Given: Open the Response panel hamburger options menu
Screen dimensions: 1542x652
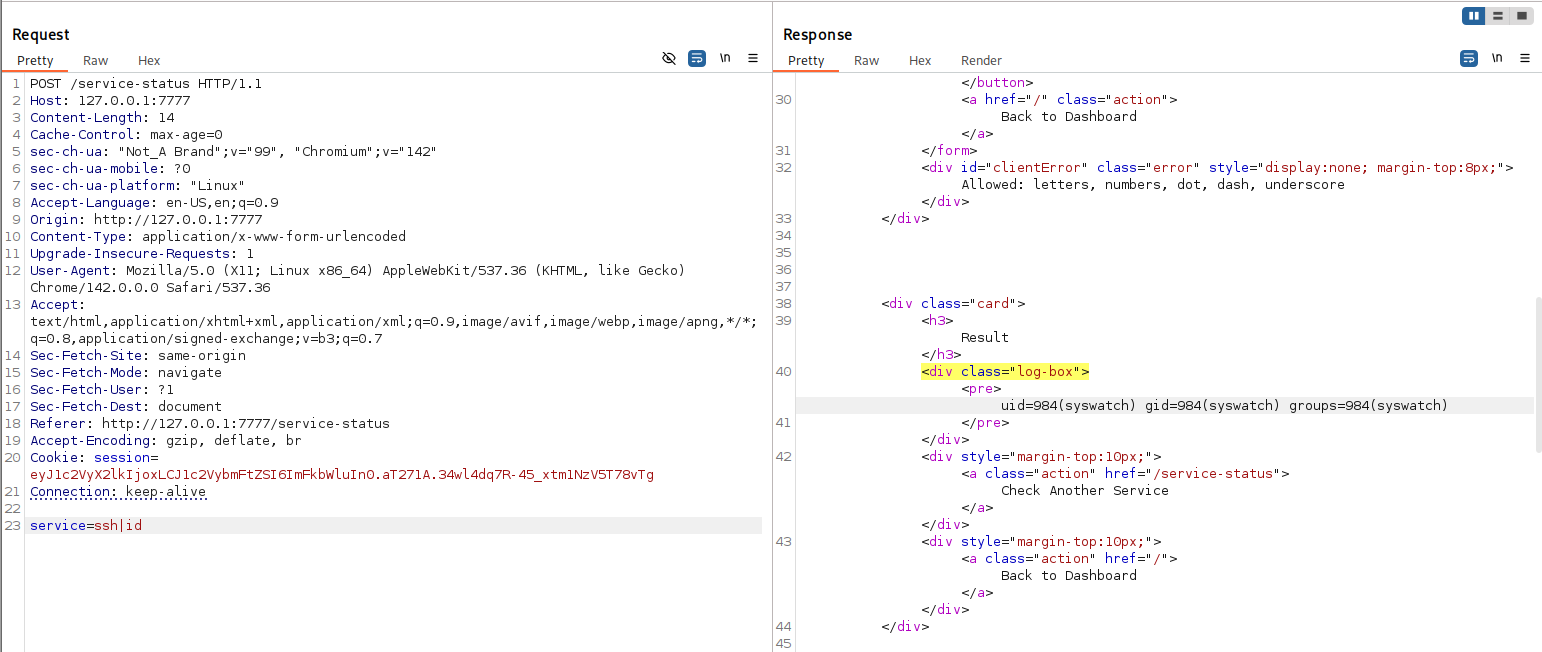Looking at the screenshot, I should pos(1524,59).
